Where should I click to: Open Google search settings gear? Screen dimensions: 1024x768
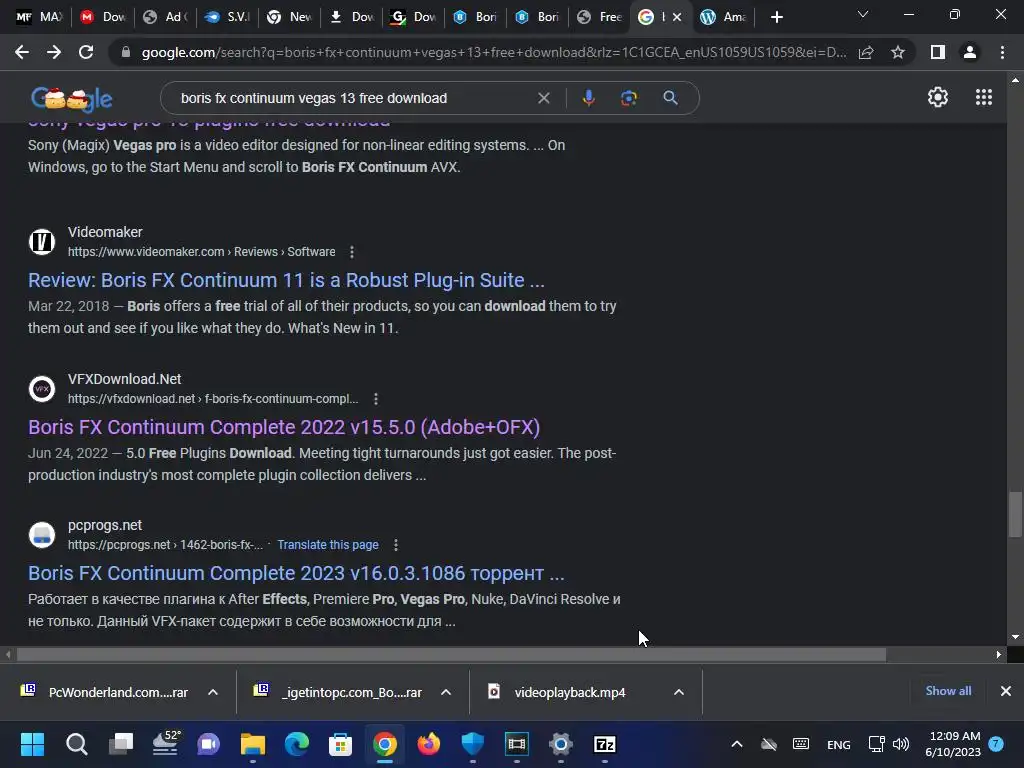pos(938,97)
